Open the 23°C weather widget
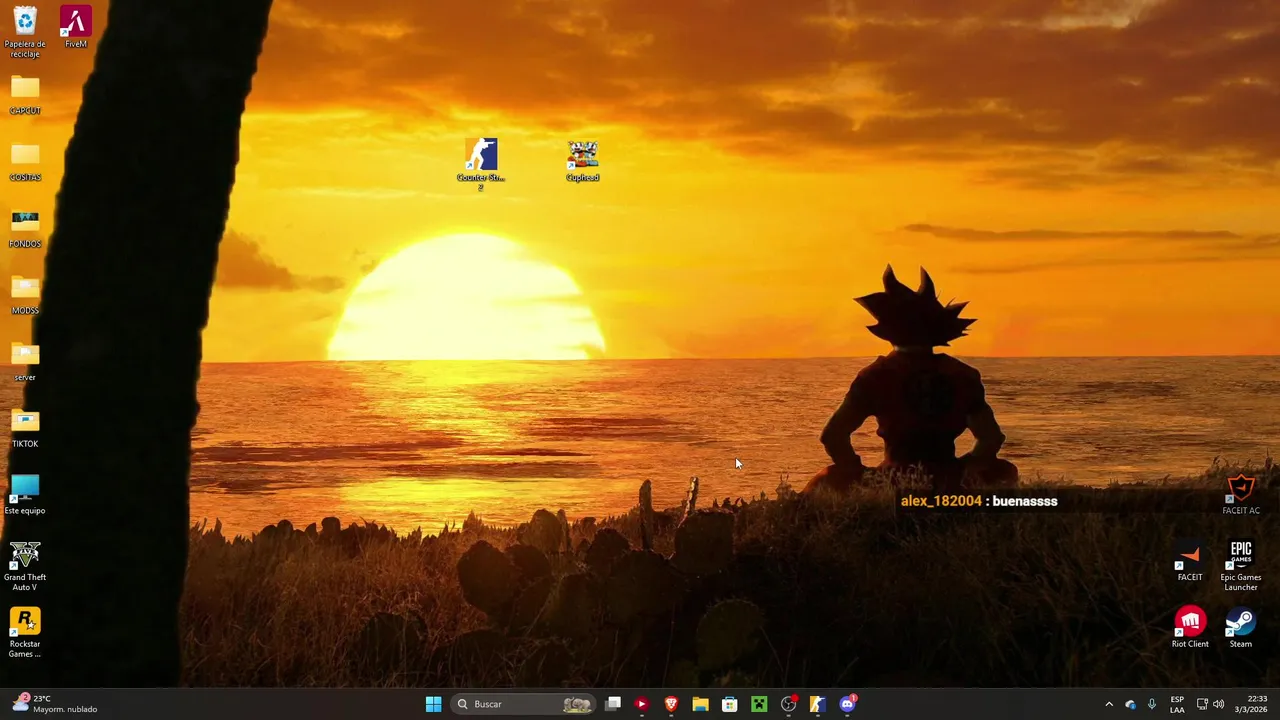 point(56,704)
